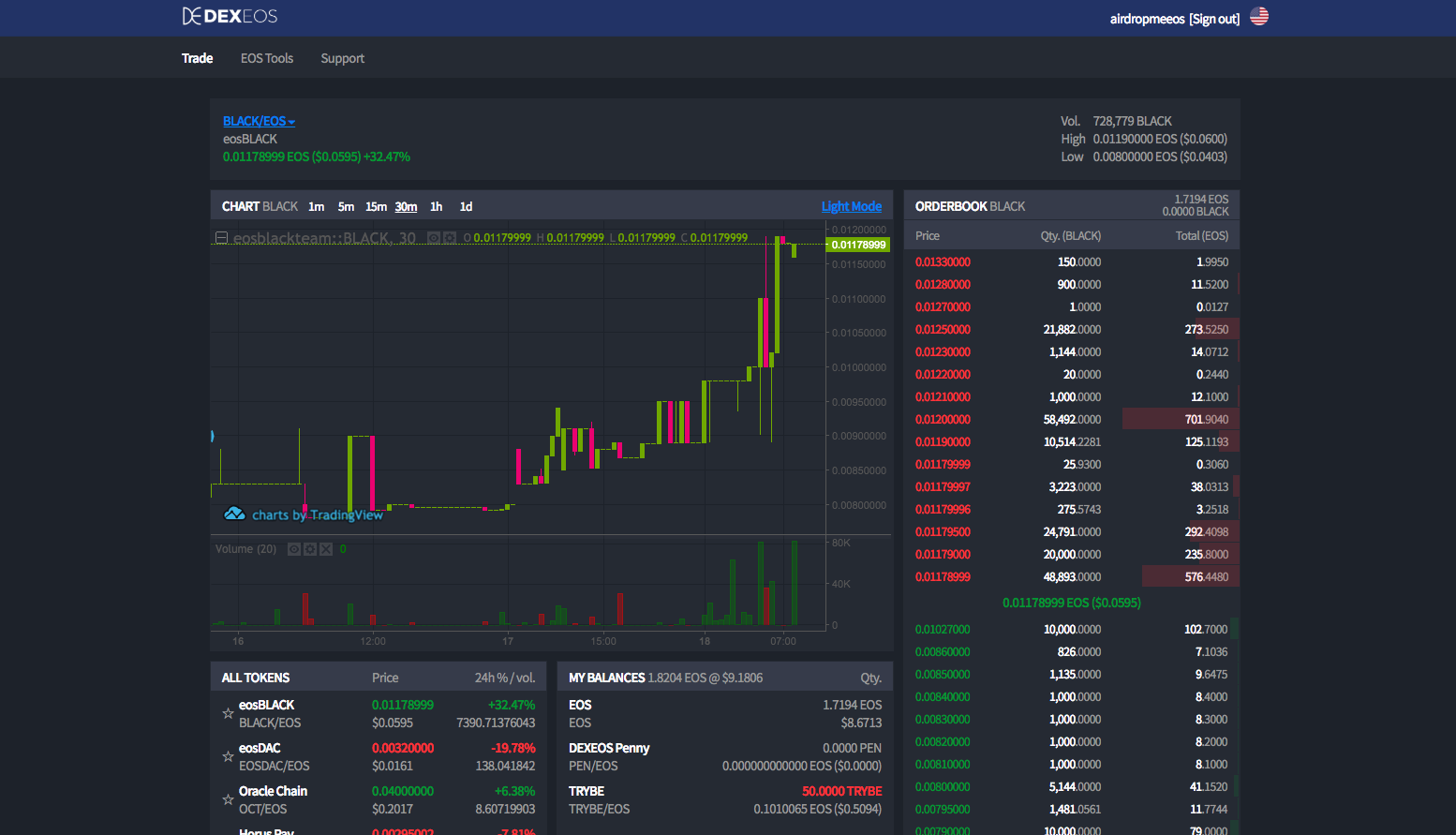This screenshot has height=835, width=1456.
Task: Open the charts by TradingView link
Action: [x=317, y=514]
